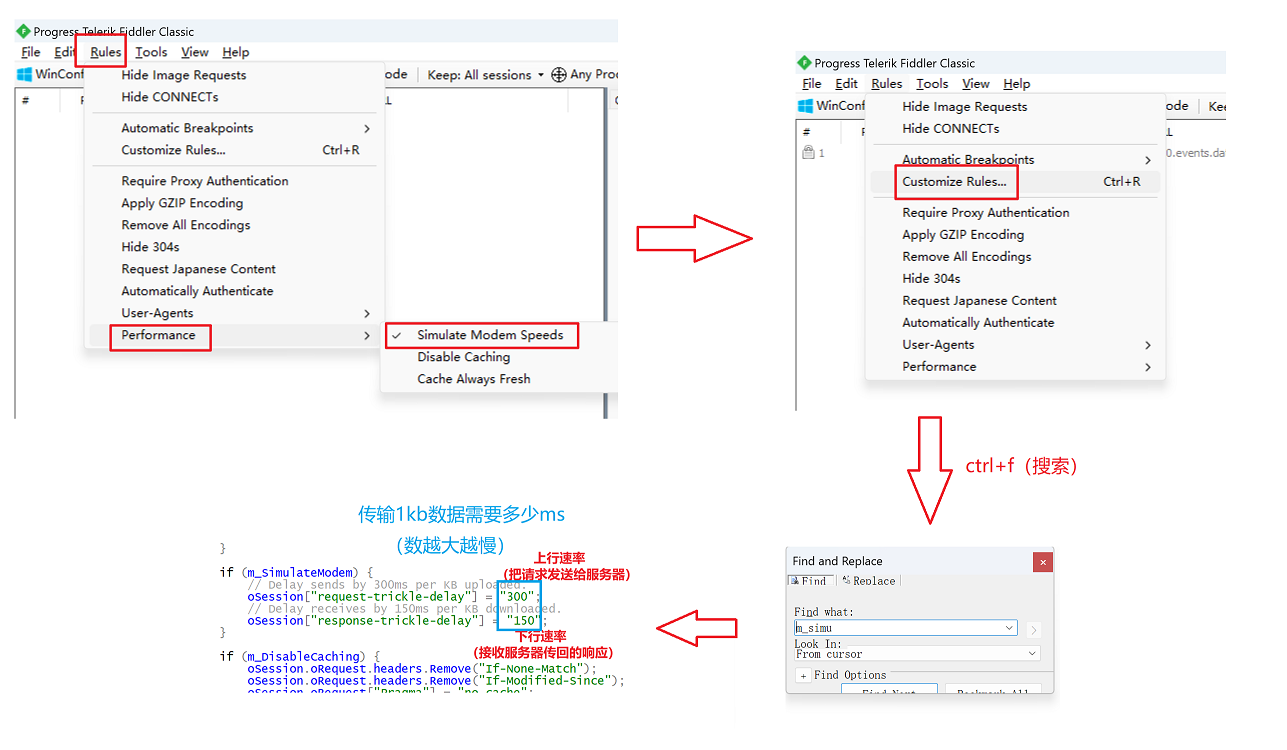Open the File menu in right Fiddler window

coord(812,84)
